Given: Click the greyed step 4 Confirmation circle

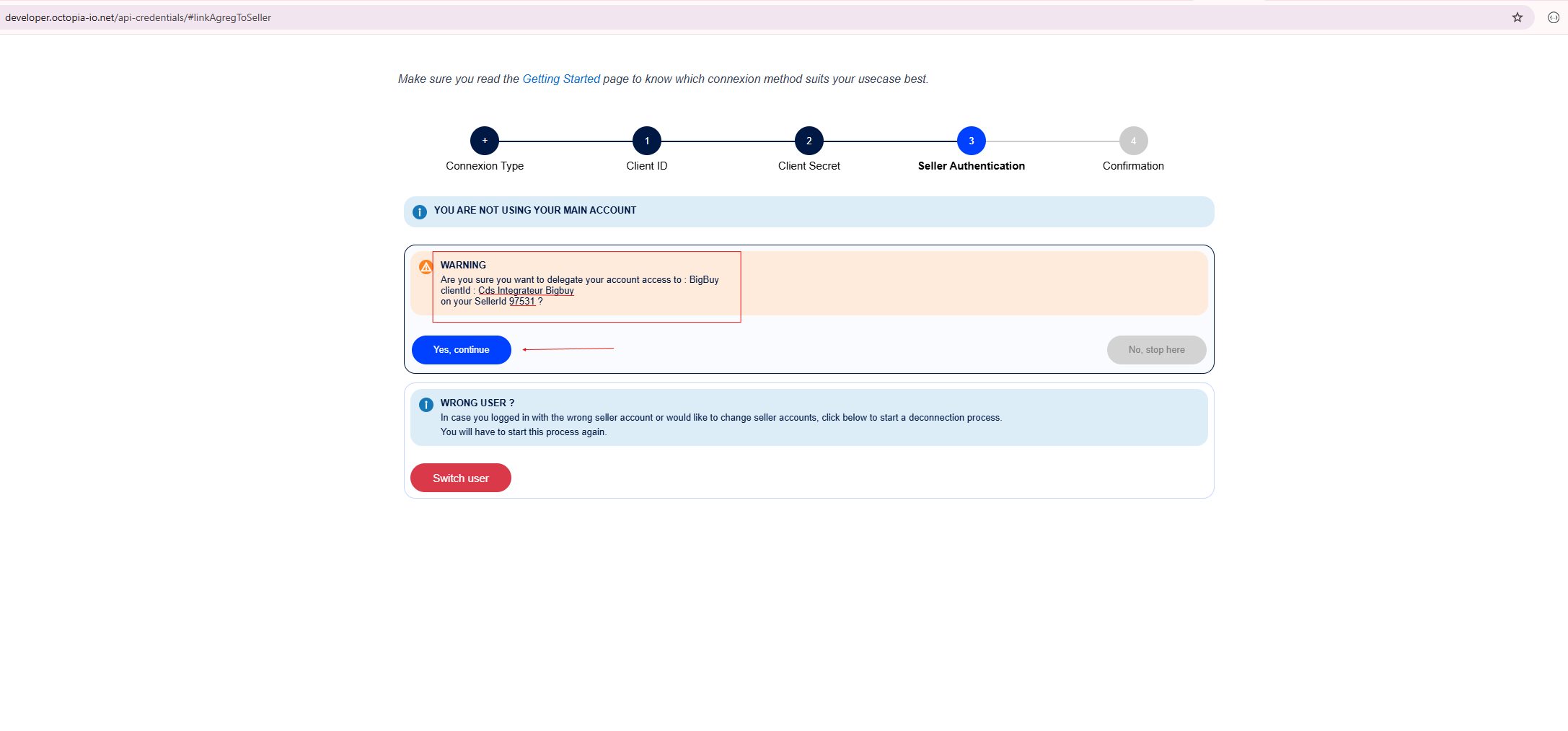Looking at the screenshot, I should (x=1133, y=141).
